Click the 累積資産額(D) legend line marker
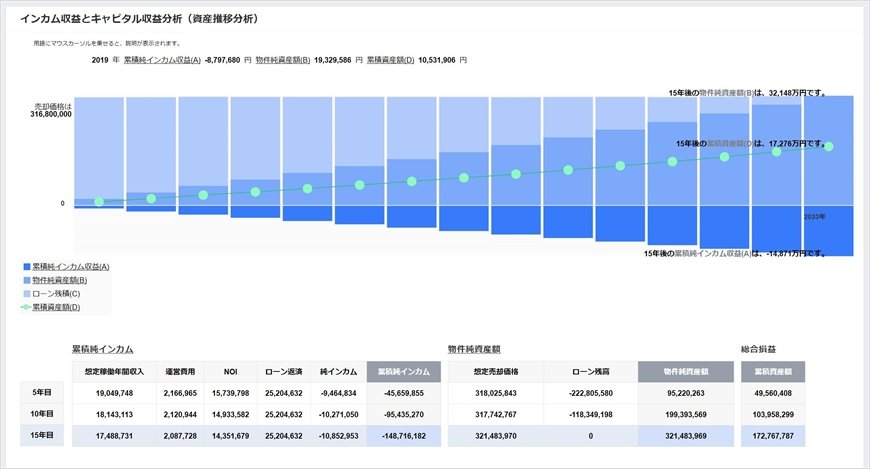The image size is (870, 469). (x=26, y=307)
